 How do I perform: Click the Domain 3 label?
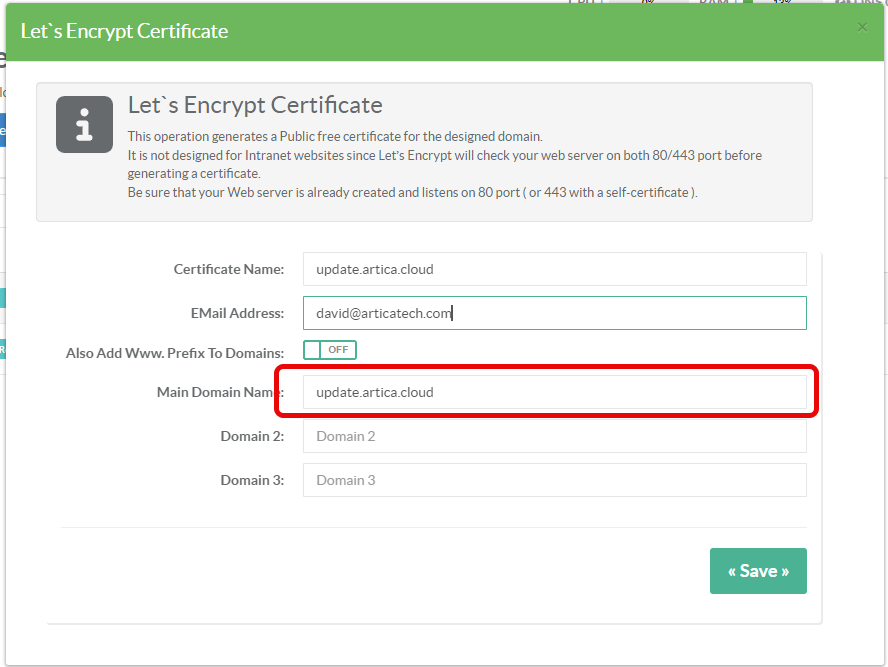pyautogui.click(x=252, y=480)
